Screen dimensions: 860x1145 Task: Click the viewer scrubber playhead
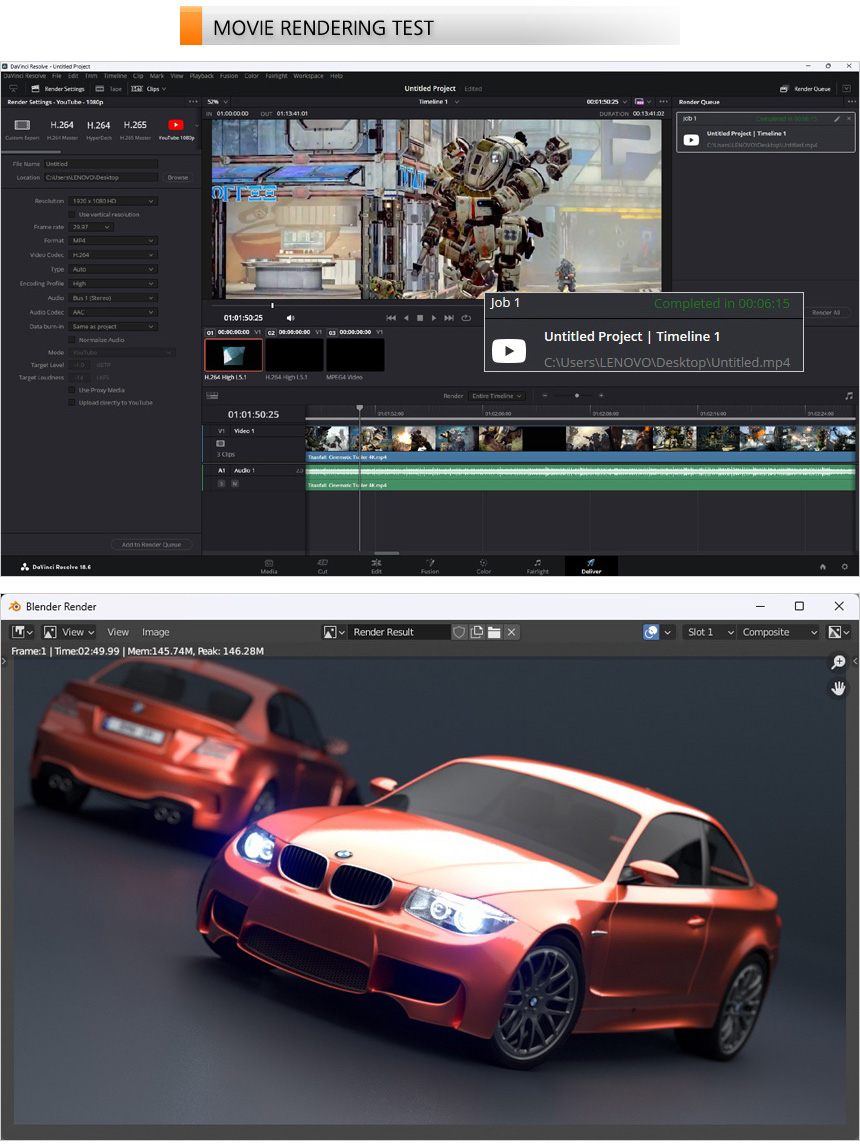pos(272,305)
